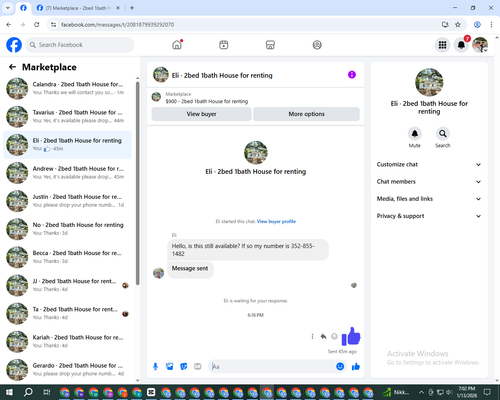Viewport: 500px width, 400px height.
Task: Choose a GIF icon
Action: [x=198, y=367]
